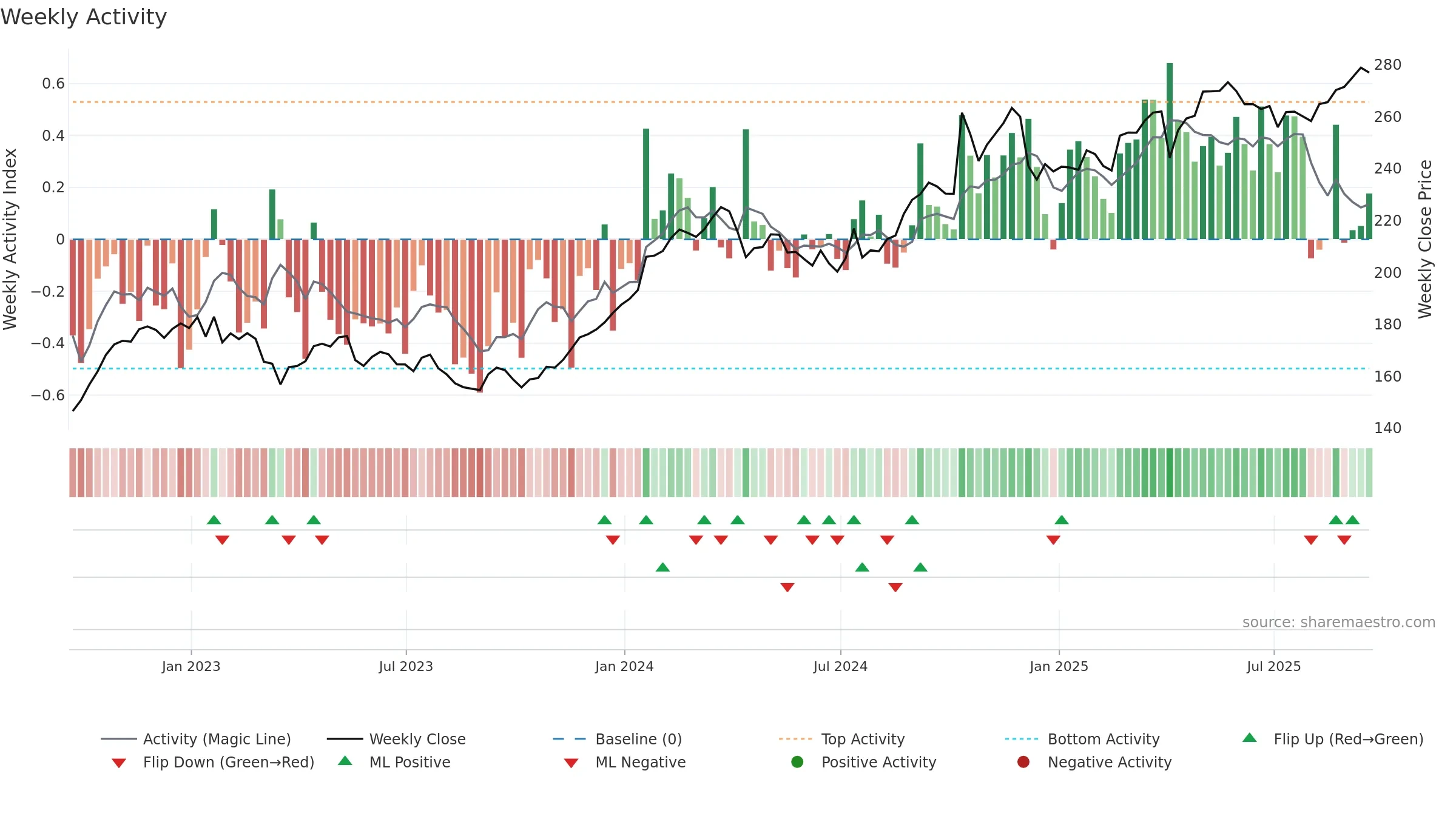The image size is (1456, 819).
Task: Click the green Flip Up legend triangle icon
Action: pyautogui.click(x=1250, y=738)
